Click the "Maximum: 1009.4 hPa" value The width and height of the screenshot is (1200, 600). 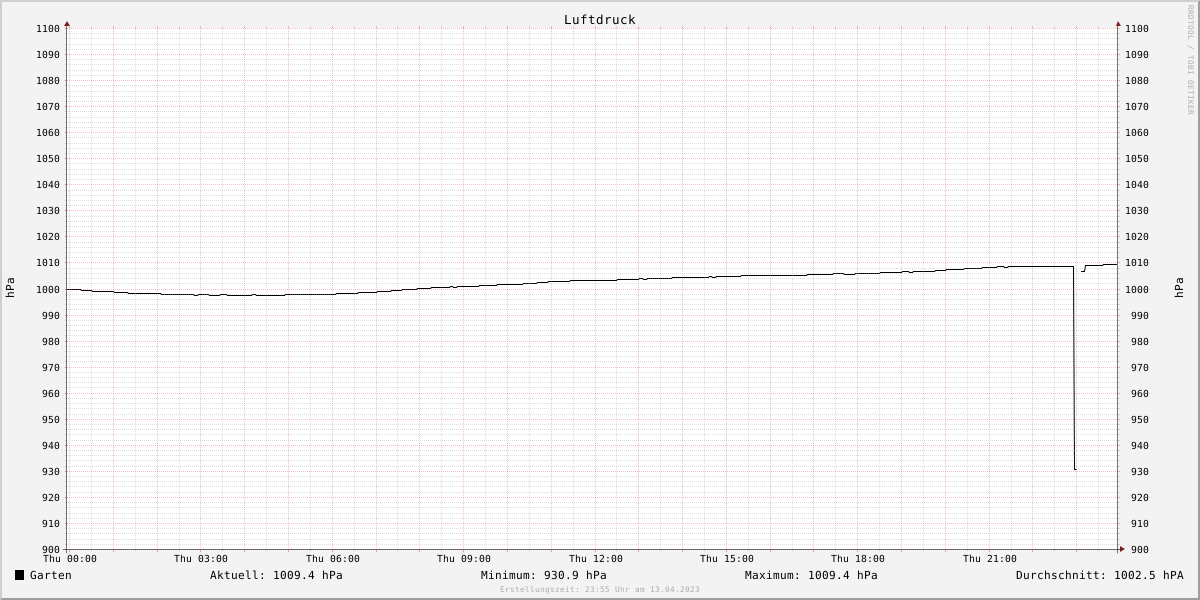pos(811,575)
